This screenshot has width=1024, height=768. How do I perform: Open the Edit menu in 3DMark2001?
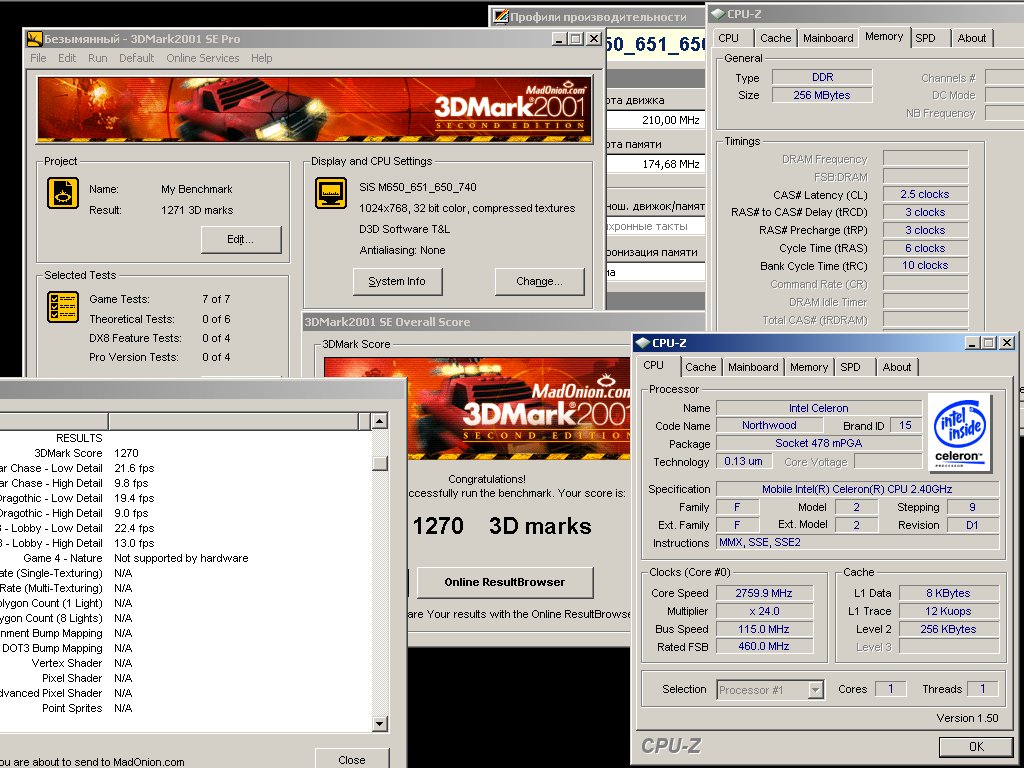[67, 58]
